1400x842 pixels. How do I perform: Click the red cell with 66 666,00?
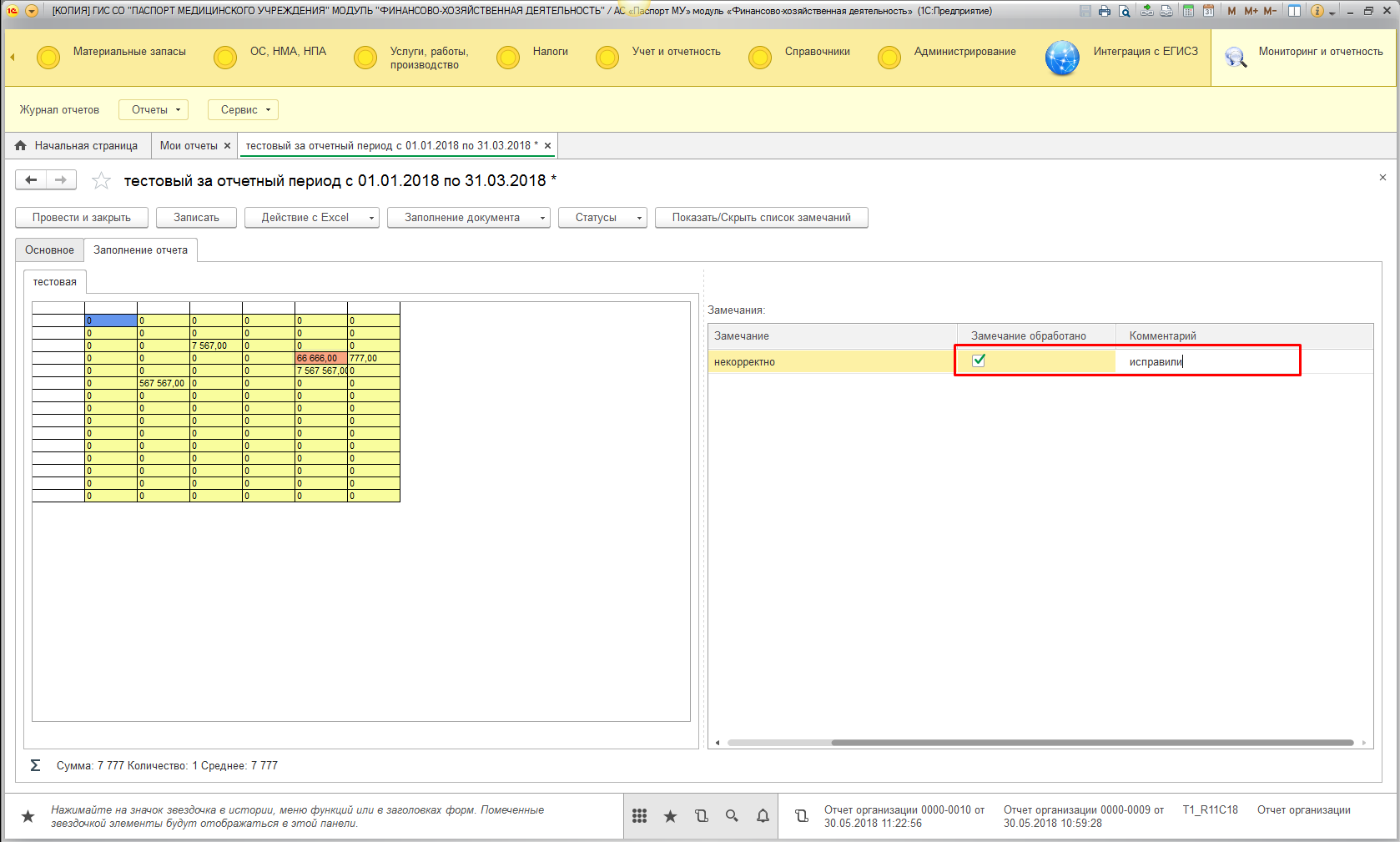(x=320, y=358)
